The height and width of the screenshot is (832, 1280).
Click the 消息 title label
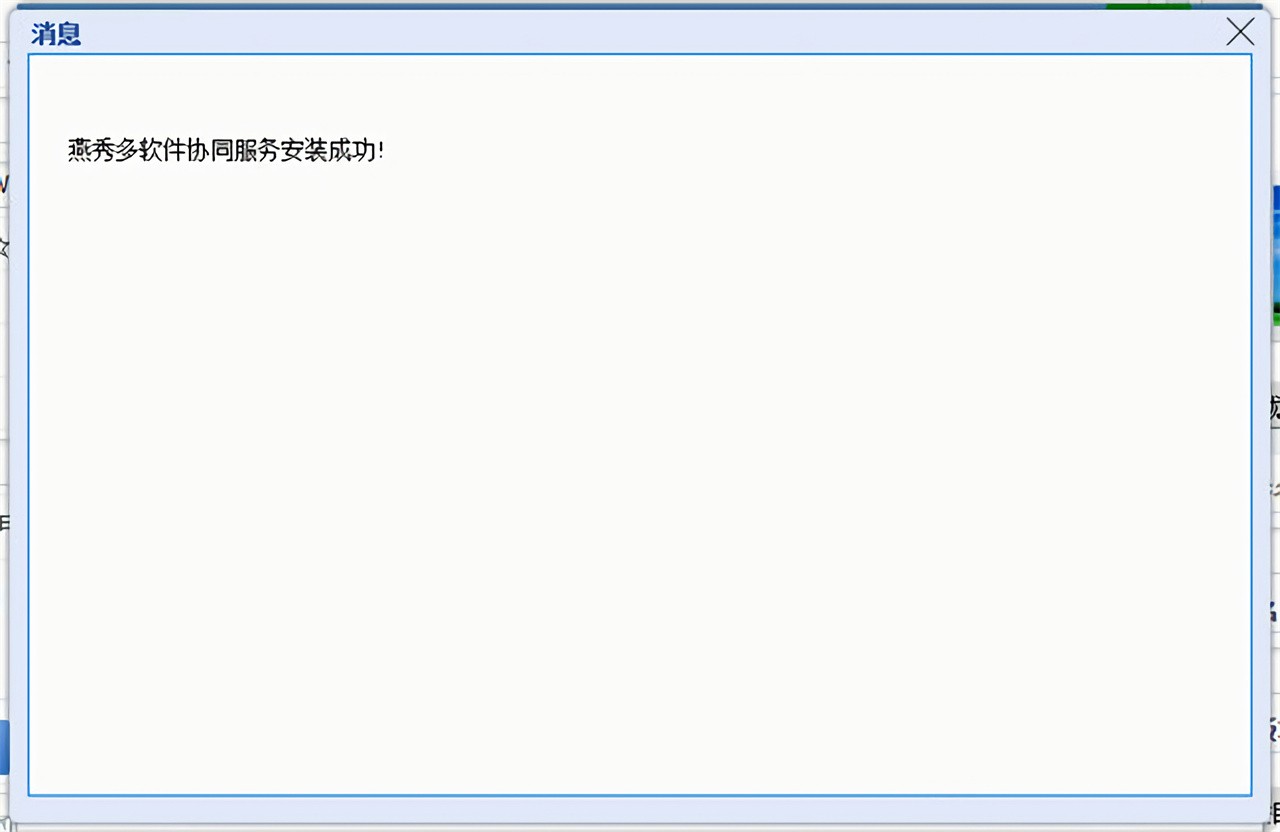click(56, 34)
